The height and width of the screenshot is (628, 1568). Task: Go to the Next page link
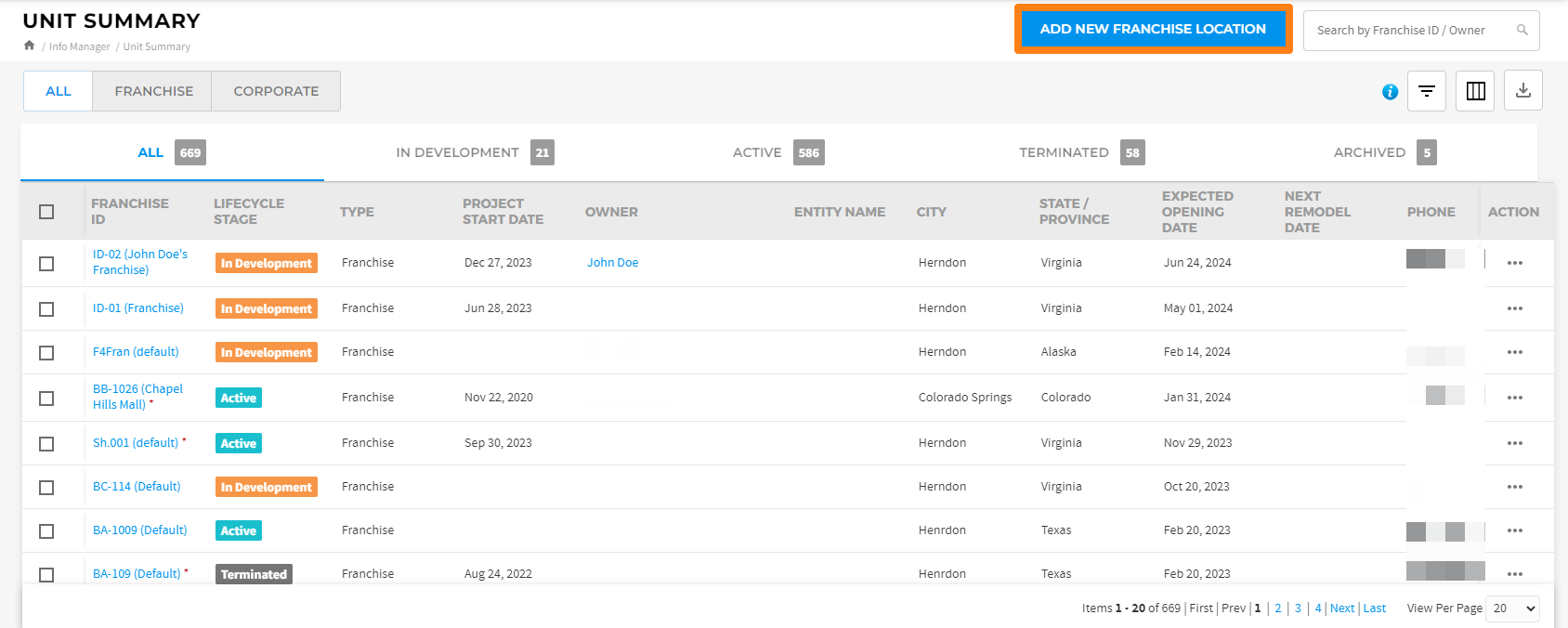point(1341,608)
